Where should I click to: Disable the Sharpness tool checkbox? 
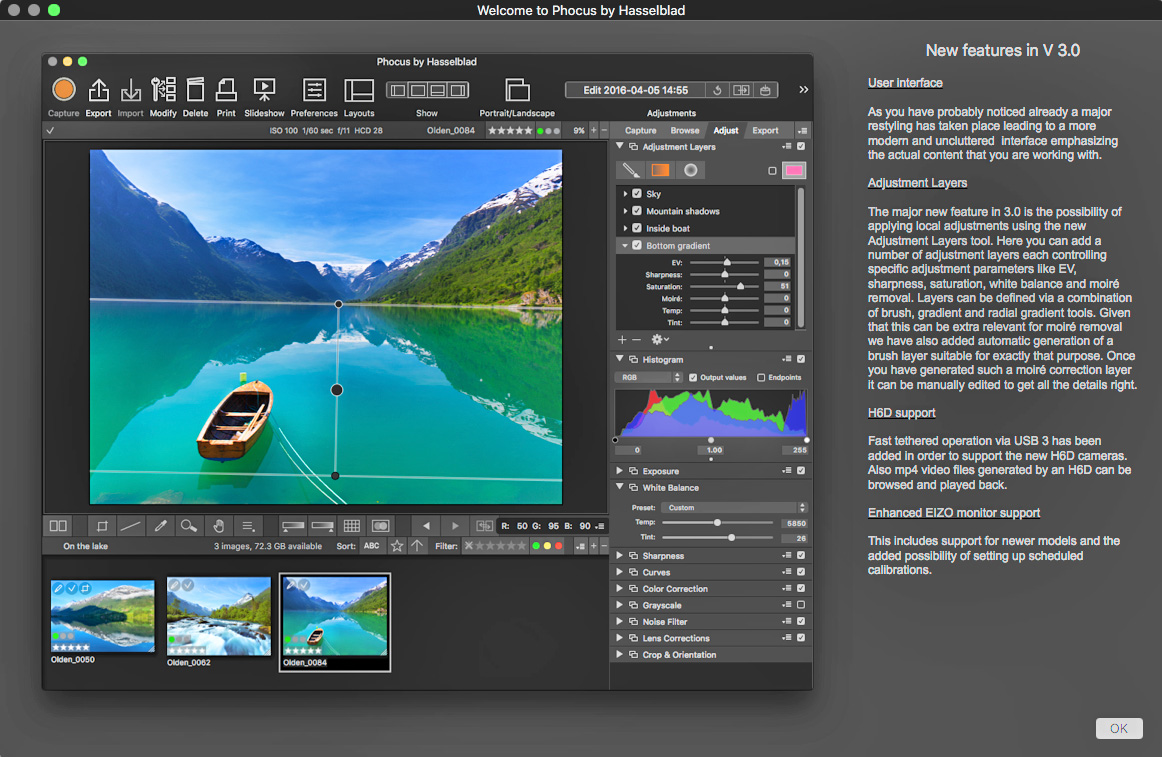[801, 555]
